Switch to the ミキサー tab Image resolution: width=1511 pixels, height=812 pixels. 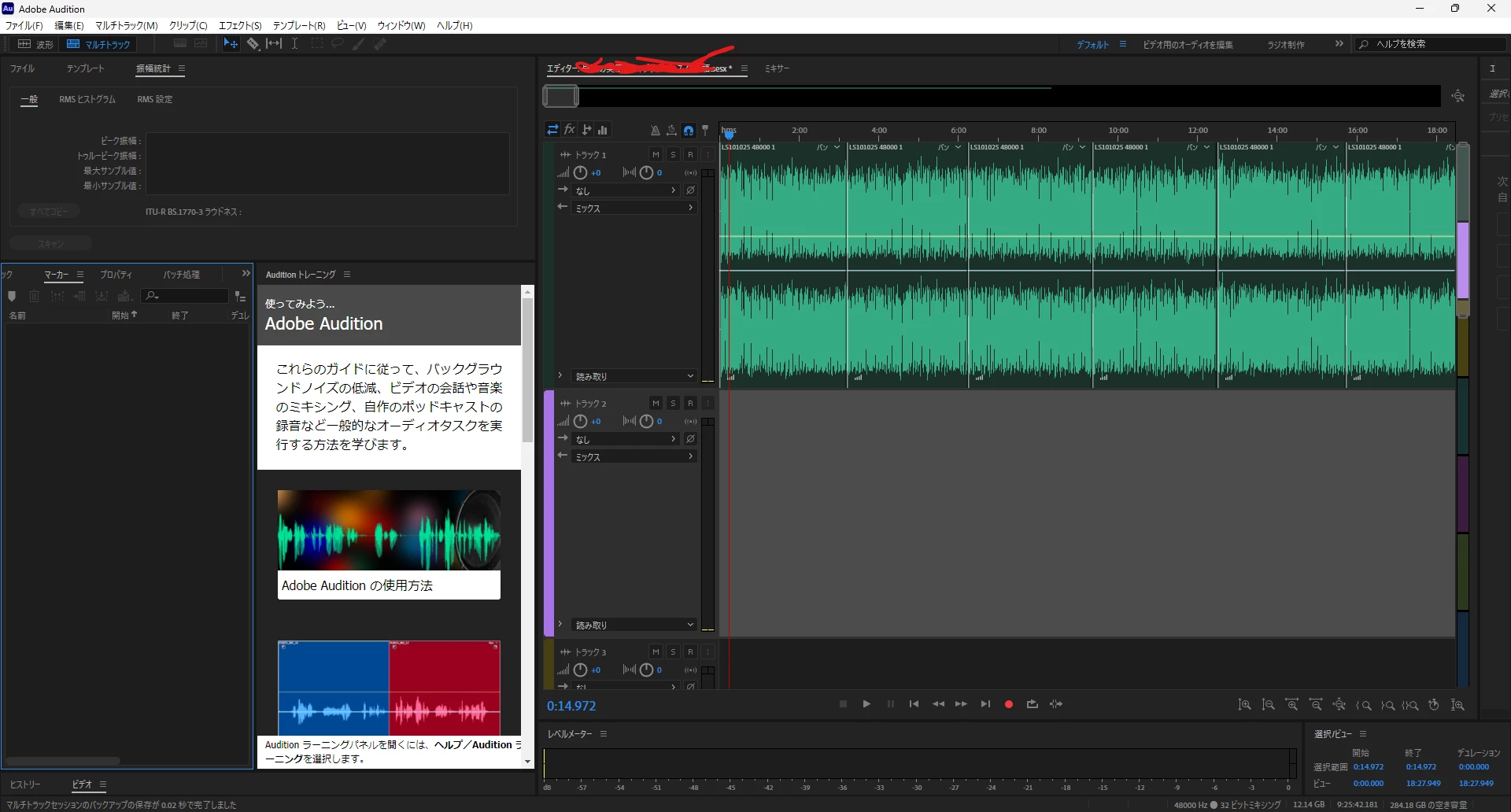[777, 68]
